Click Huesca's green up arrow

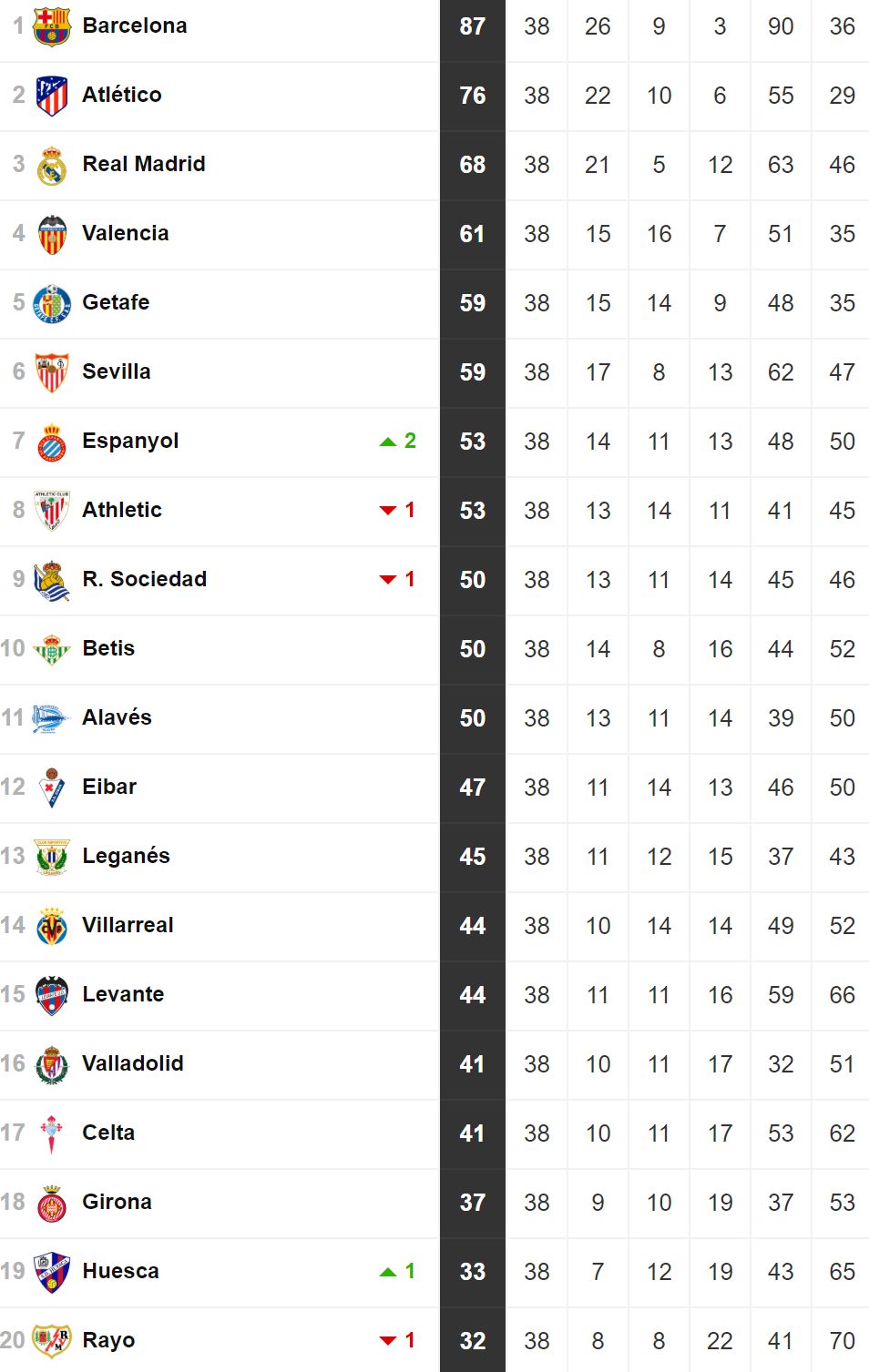(388, 1272)
